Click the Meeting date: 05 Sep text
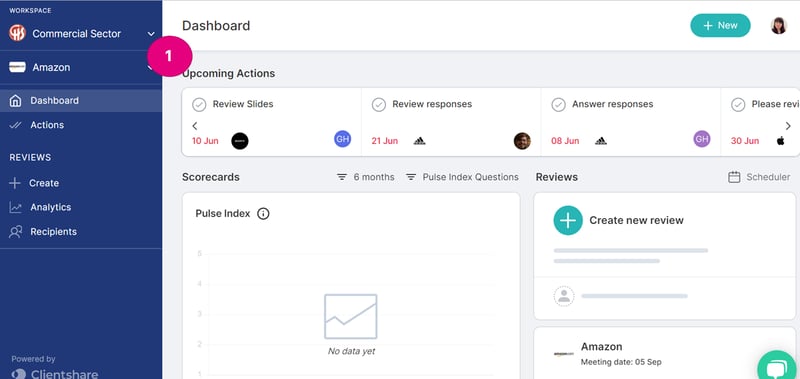Screen dimensions: 800x379 (621, 362)
